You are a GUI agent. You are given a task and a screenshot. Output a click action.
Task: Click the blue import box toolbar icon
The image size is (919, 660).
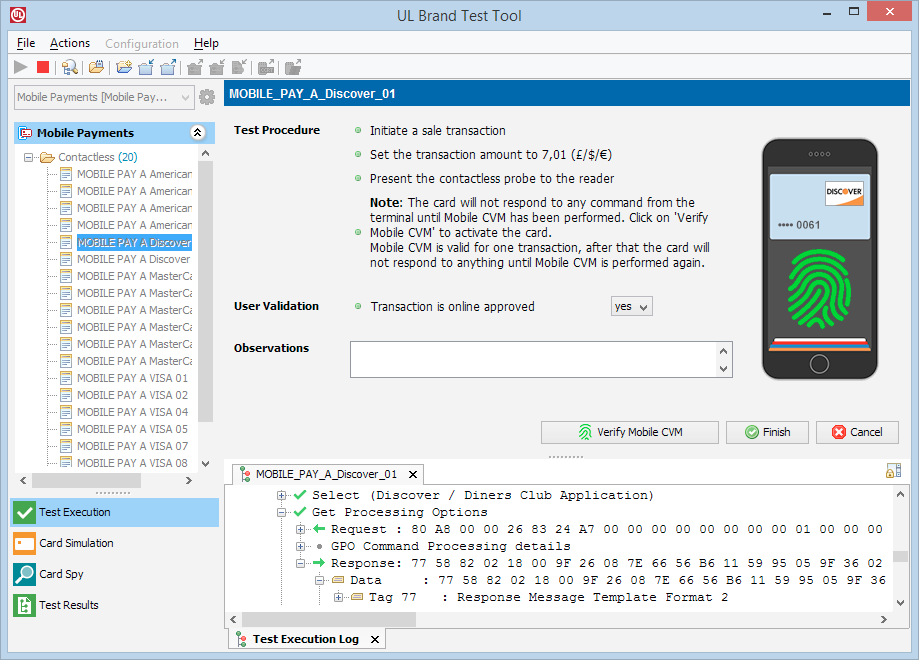146,67
